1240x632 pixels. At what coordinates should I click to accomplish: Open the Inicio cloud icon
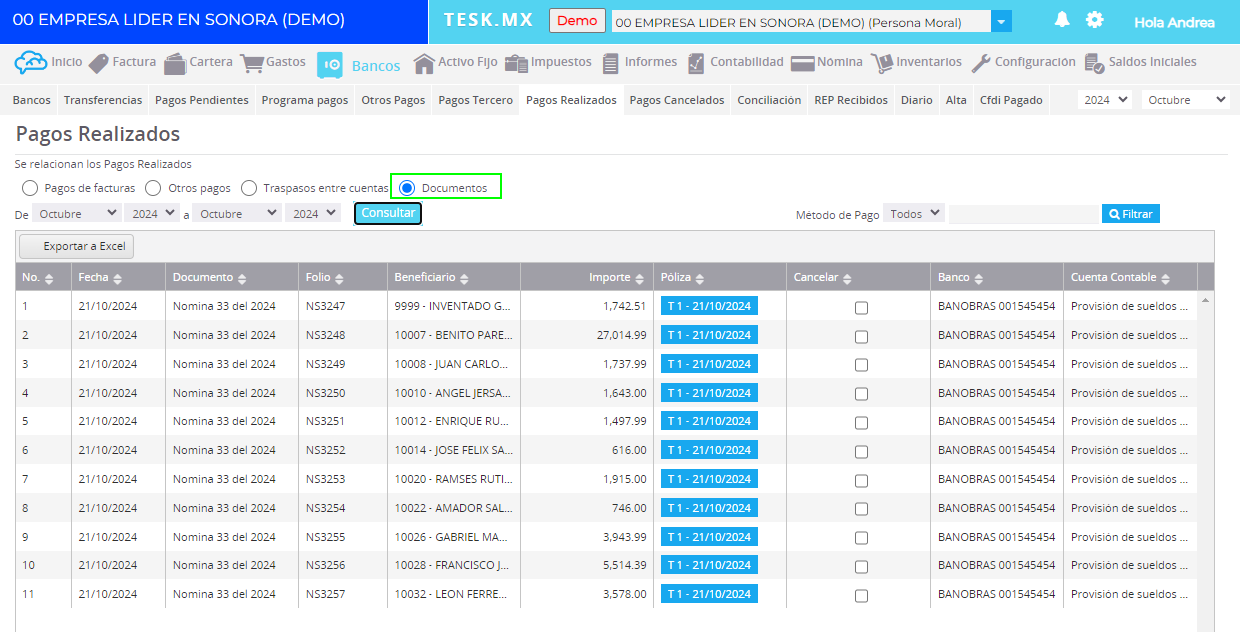[30, 63]
